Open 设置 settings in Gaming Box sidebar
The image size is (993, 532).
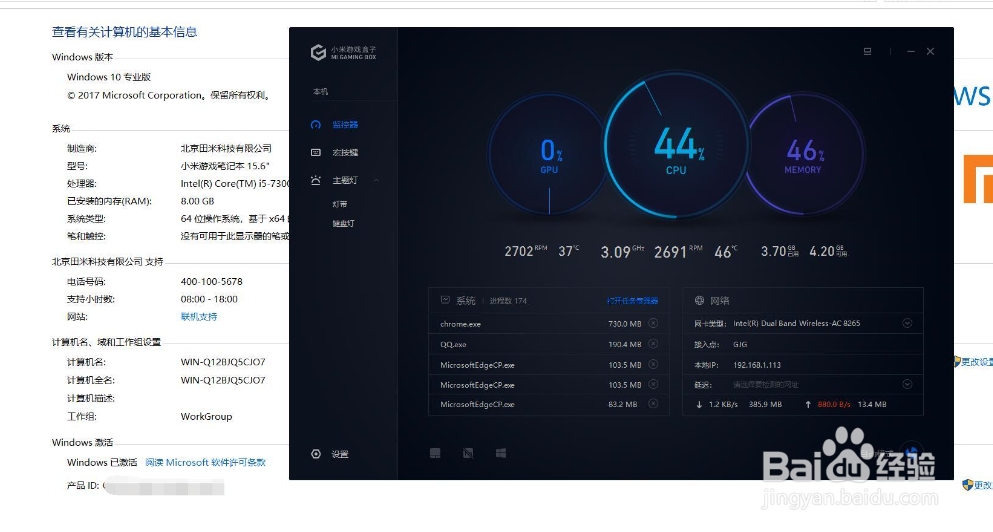[x=340, y=454]
